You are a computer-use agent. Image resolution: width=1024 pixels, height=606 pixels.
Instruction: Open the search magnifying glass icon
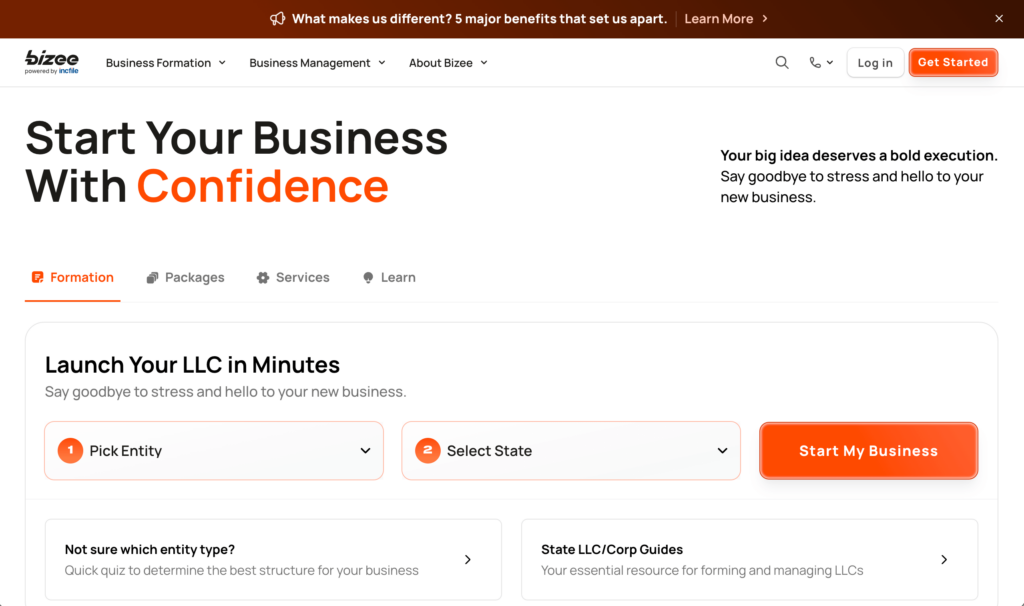[782, 62]
